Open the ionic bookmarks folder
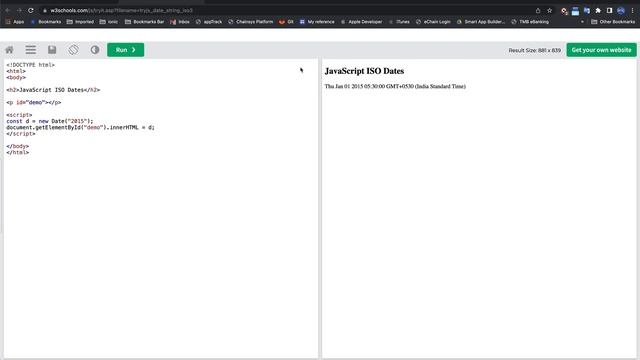The image size is (640, 360). pyautogui.click(x=109, y=22)
